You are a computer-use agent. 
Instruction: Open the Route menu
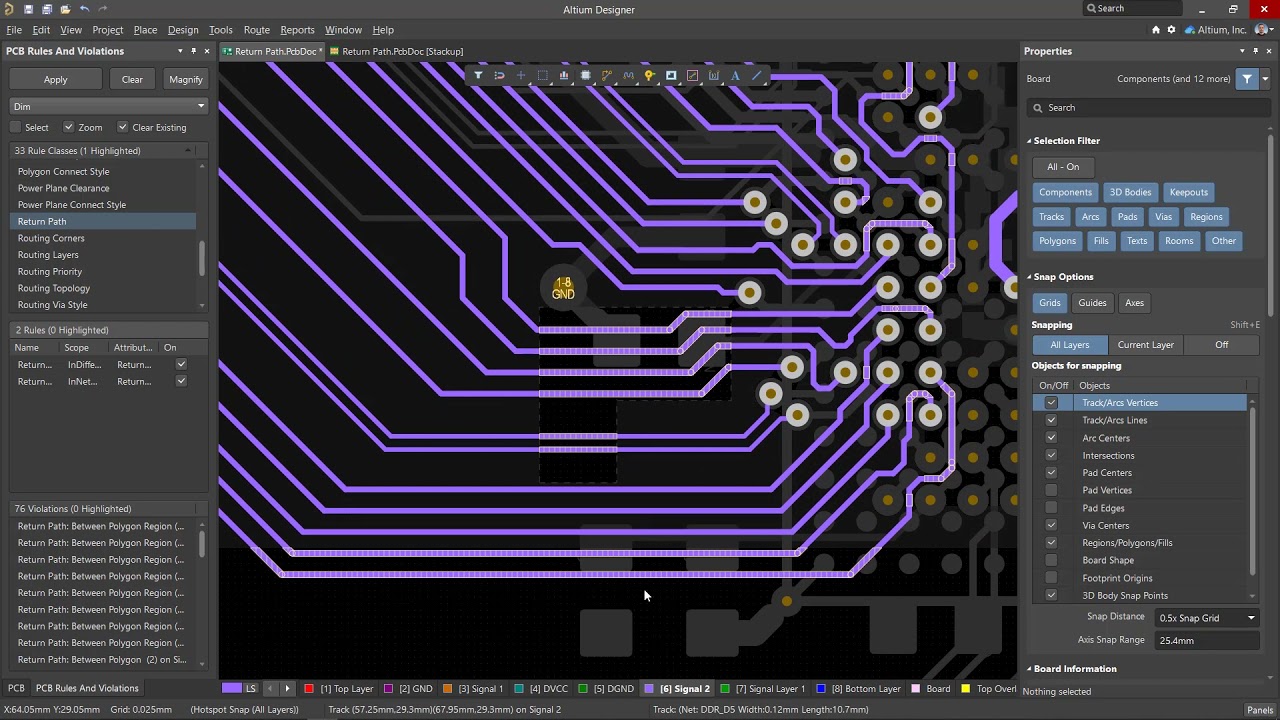click(x=257, y=30)
